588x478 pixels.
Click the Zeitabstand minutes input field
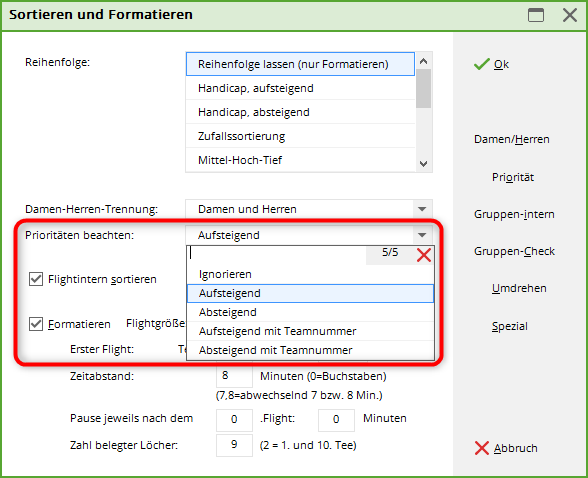pos(234,376)
